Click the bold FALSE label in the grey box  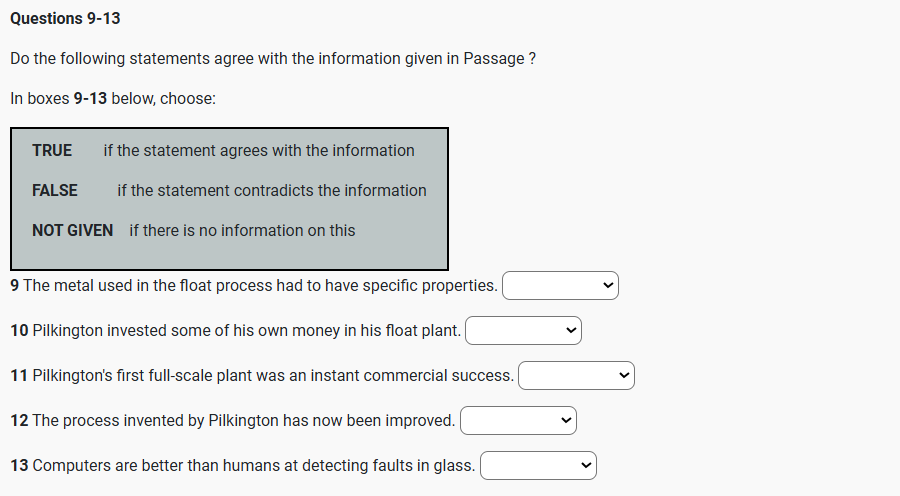[x=55, y=191]
